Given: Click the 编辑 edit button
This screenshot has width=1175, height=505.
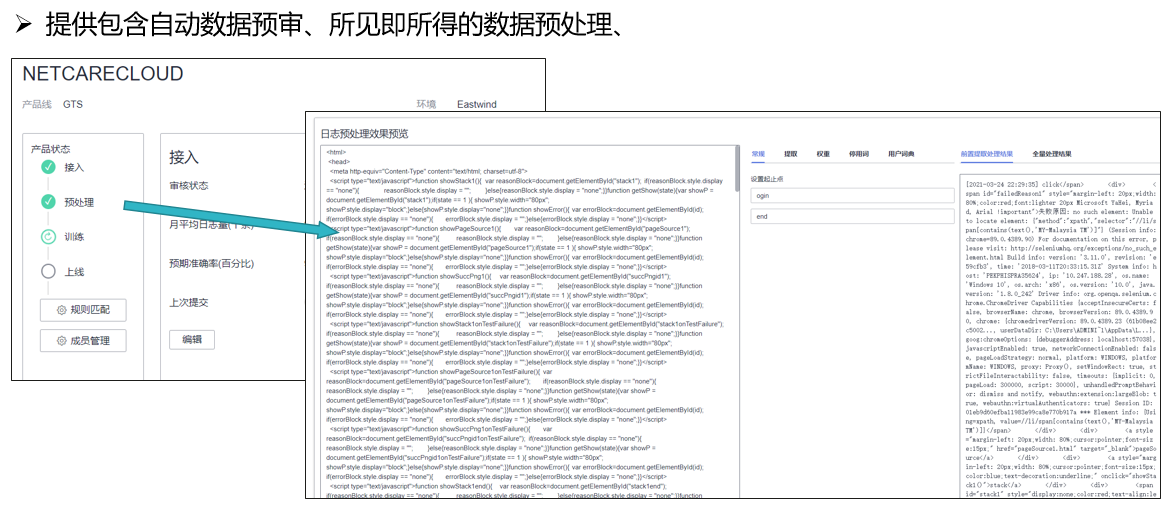Looking at the screenshot, I should point(192,339).
